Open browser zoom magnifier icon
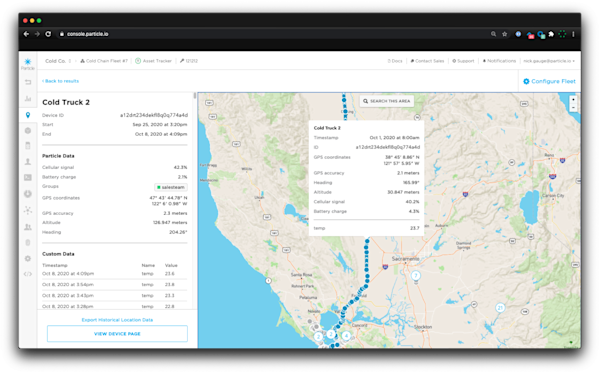 point(494,34)
